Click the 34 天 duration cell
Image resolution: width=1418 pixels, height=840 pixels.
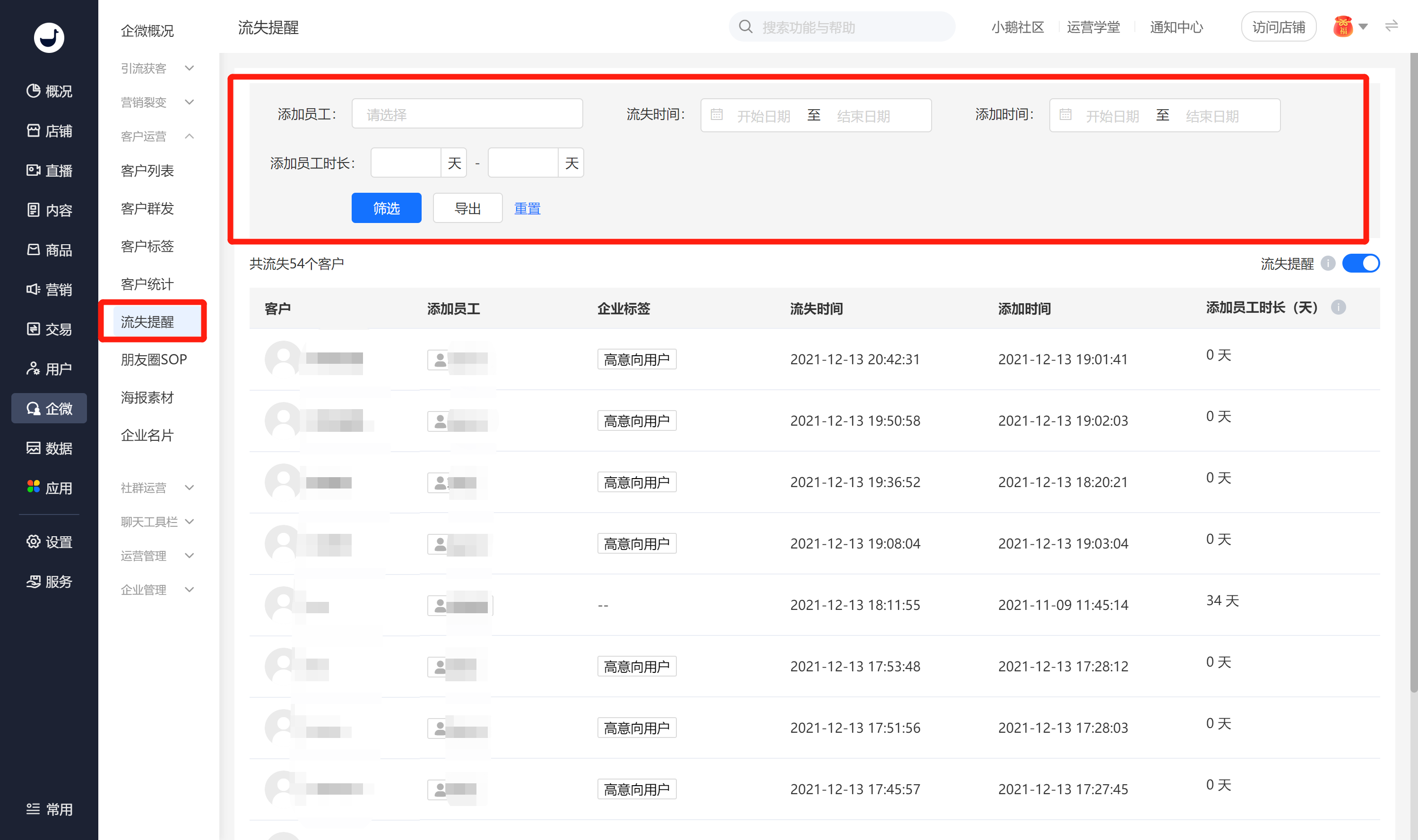click(1222, 600)
